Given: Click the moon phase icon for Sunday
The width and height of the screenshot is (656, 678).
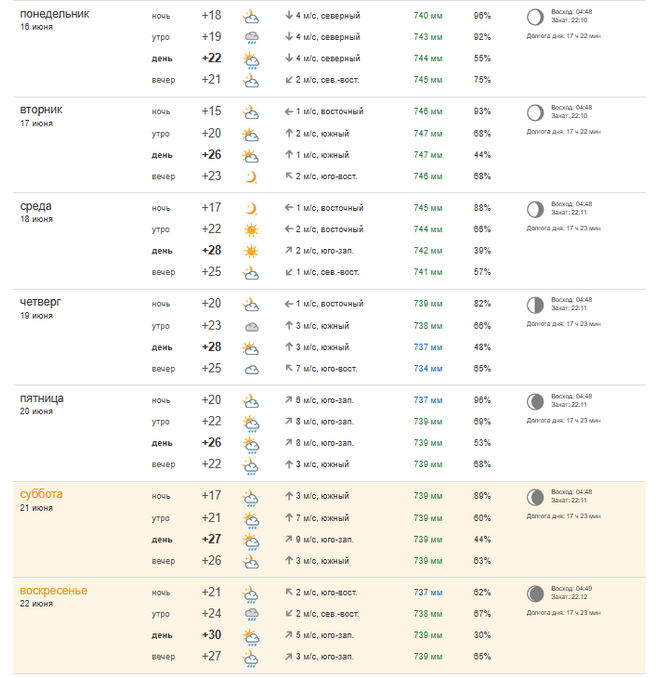Looking at the screenshot, I should [x=535, y=593].
